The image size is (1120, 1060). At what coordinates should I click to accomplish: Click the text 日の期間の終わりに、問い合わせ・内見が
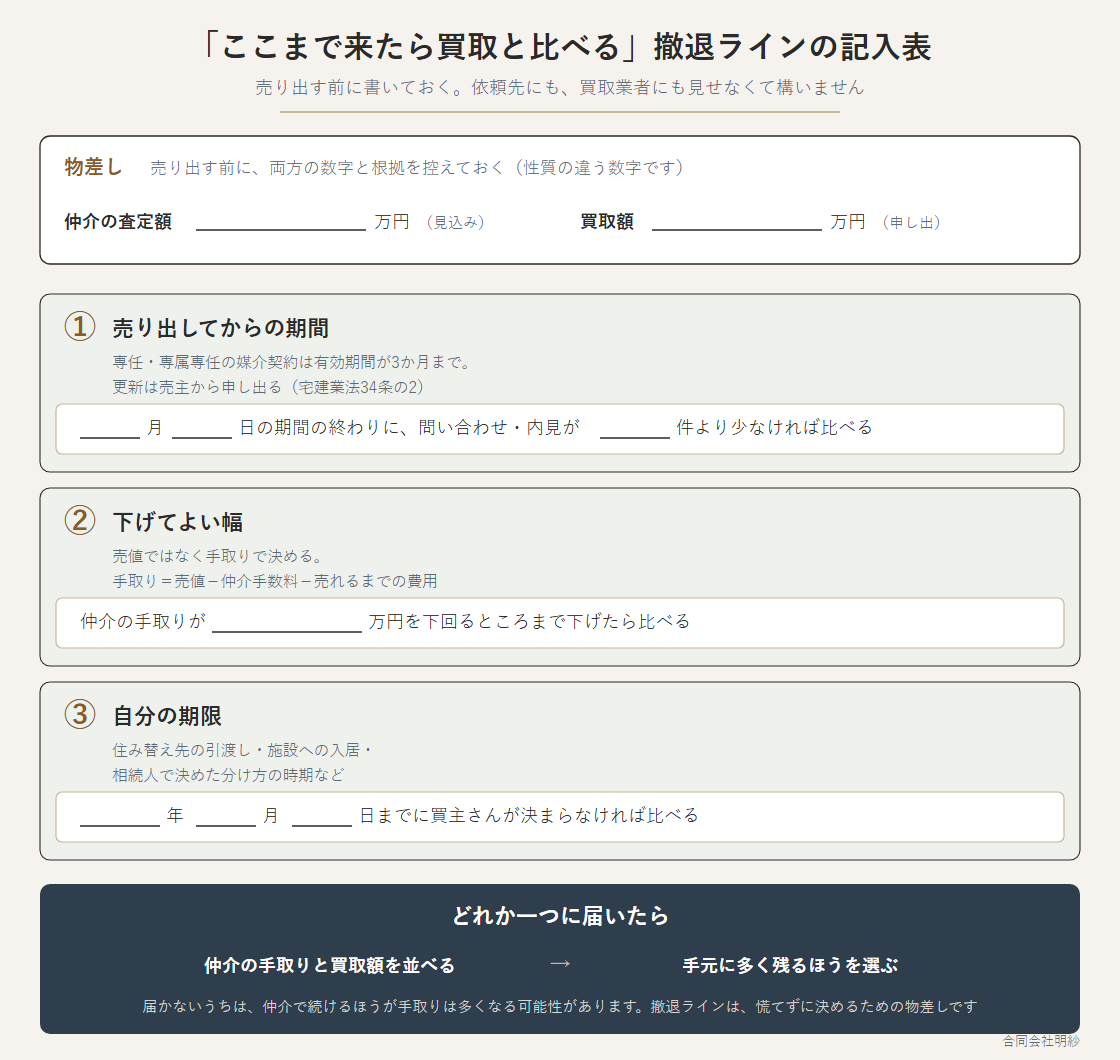point(409,428)
